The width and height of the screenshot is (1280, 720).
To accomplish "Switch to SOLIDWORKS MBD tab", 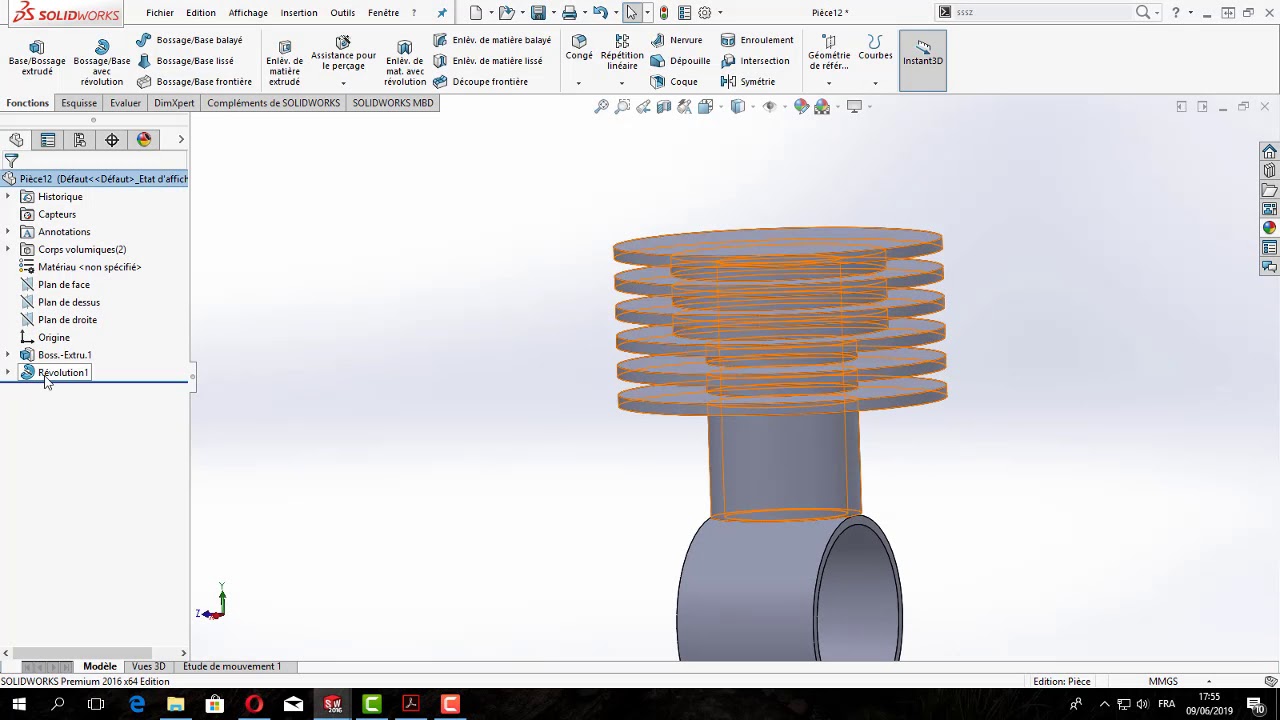I will [x=393, y=103].
